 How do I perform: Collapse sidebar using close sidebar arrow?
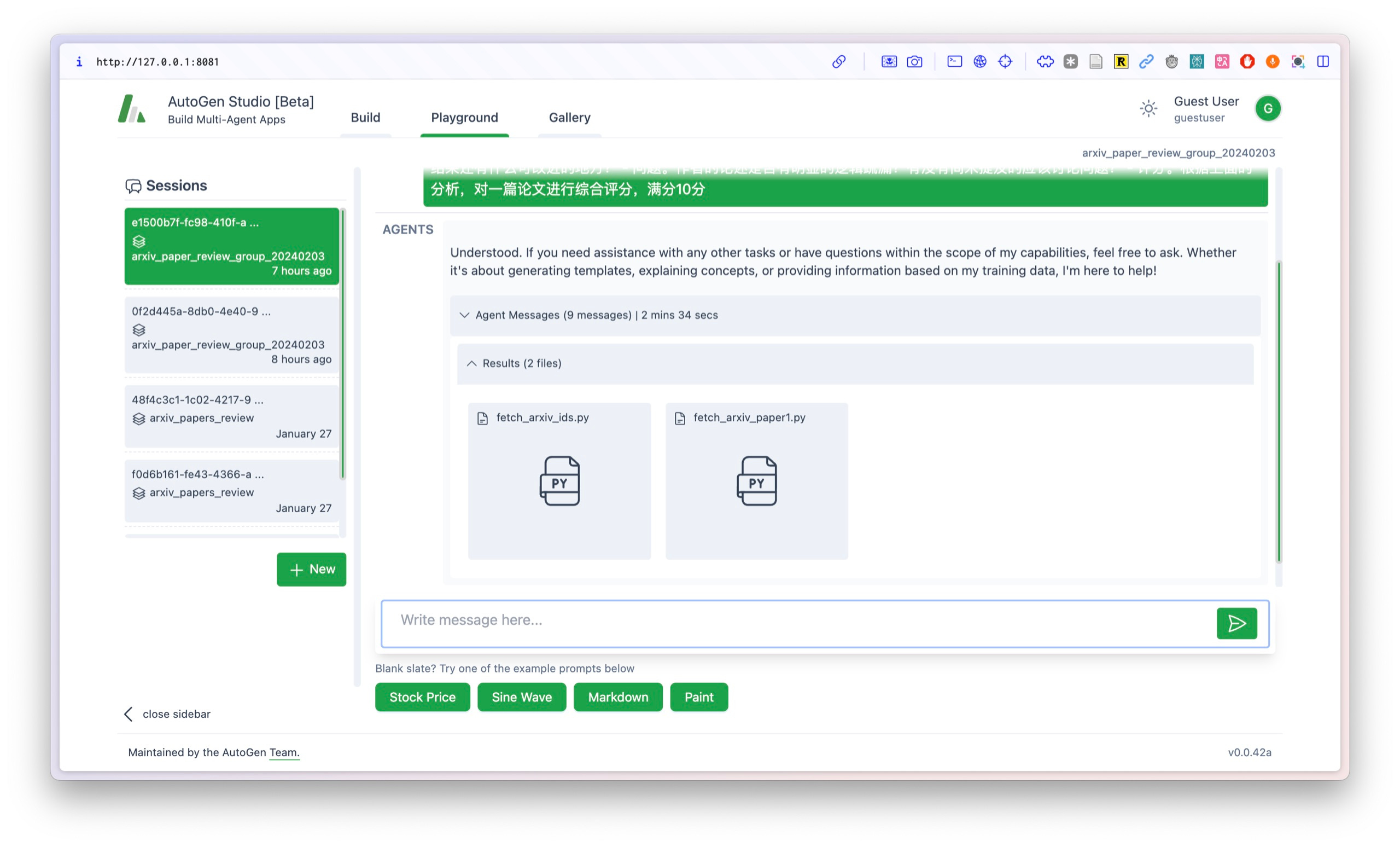click(x=129, y=714)
